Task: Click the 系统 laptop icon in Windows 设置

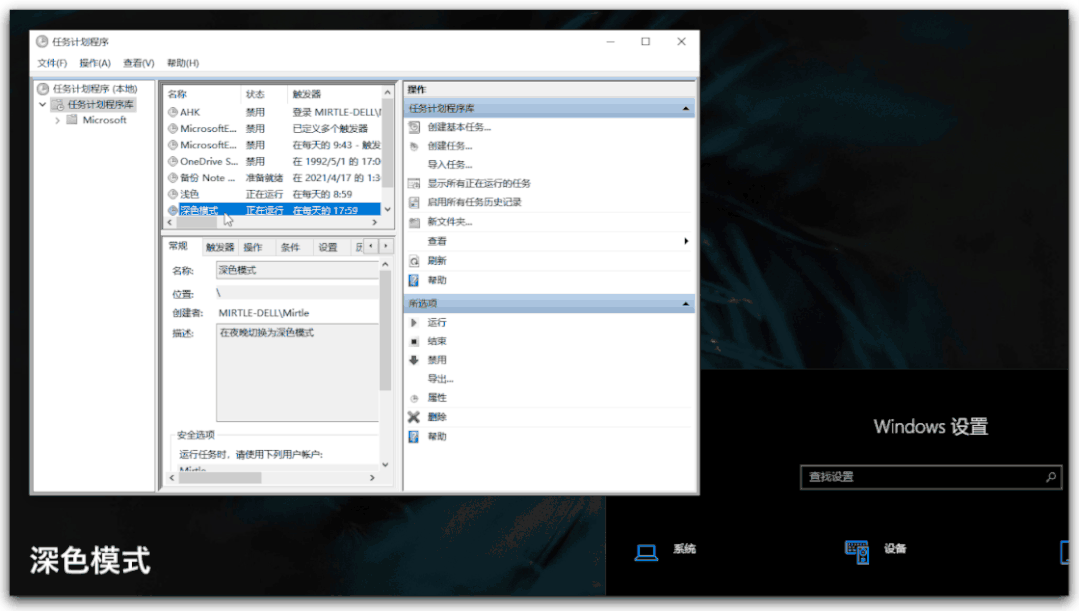Action: 646,551
